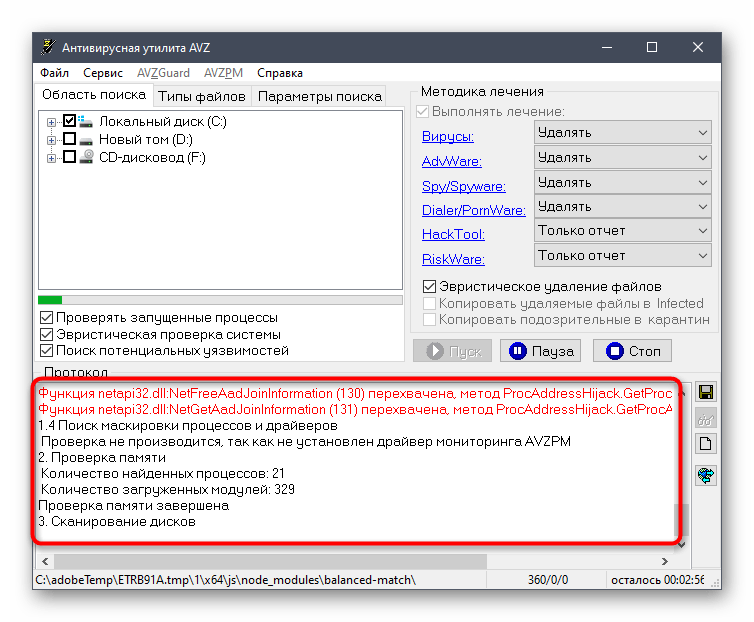Click the horizontal scrollbar left arrow
This screenshot has width=754, height=622.
pyautogui.click(x=45, y=561)
